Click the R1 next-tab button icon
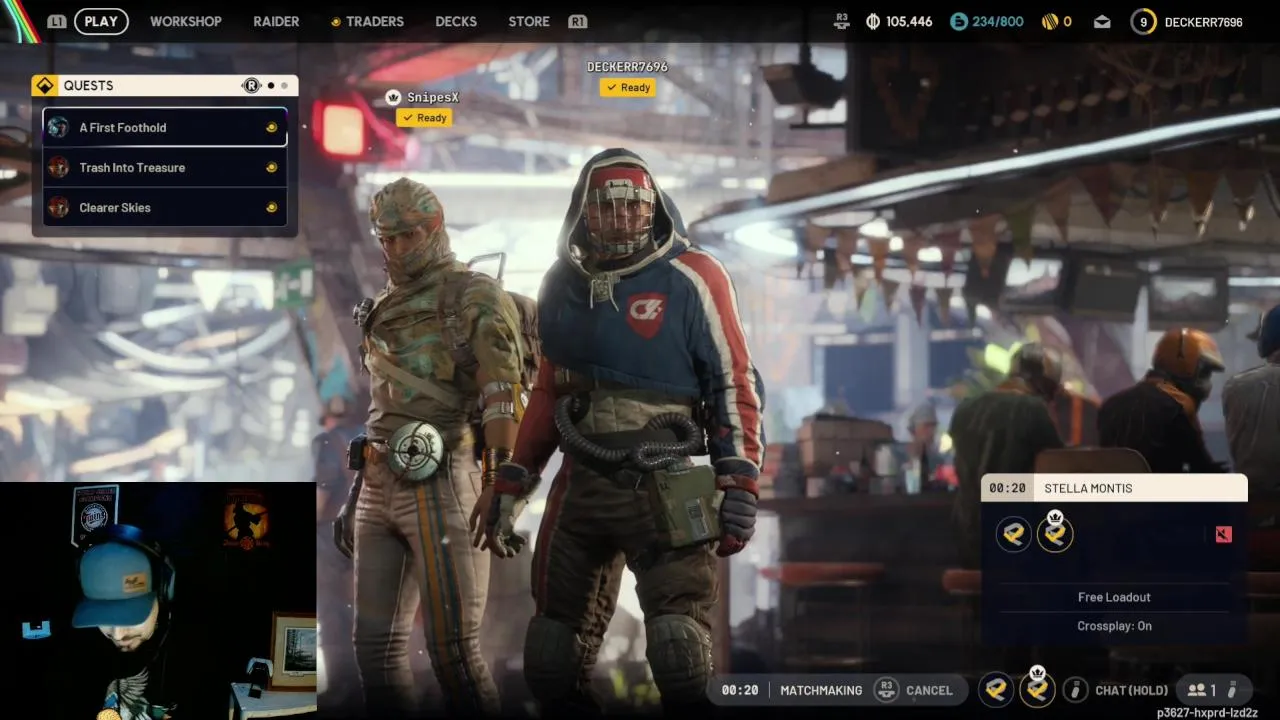This screenshot has height=720, width=1280. [577, 21]
